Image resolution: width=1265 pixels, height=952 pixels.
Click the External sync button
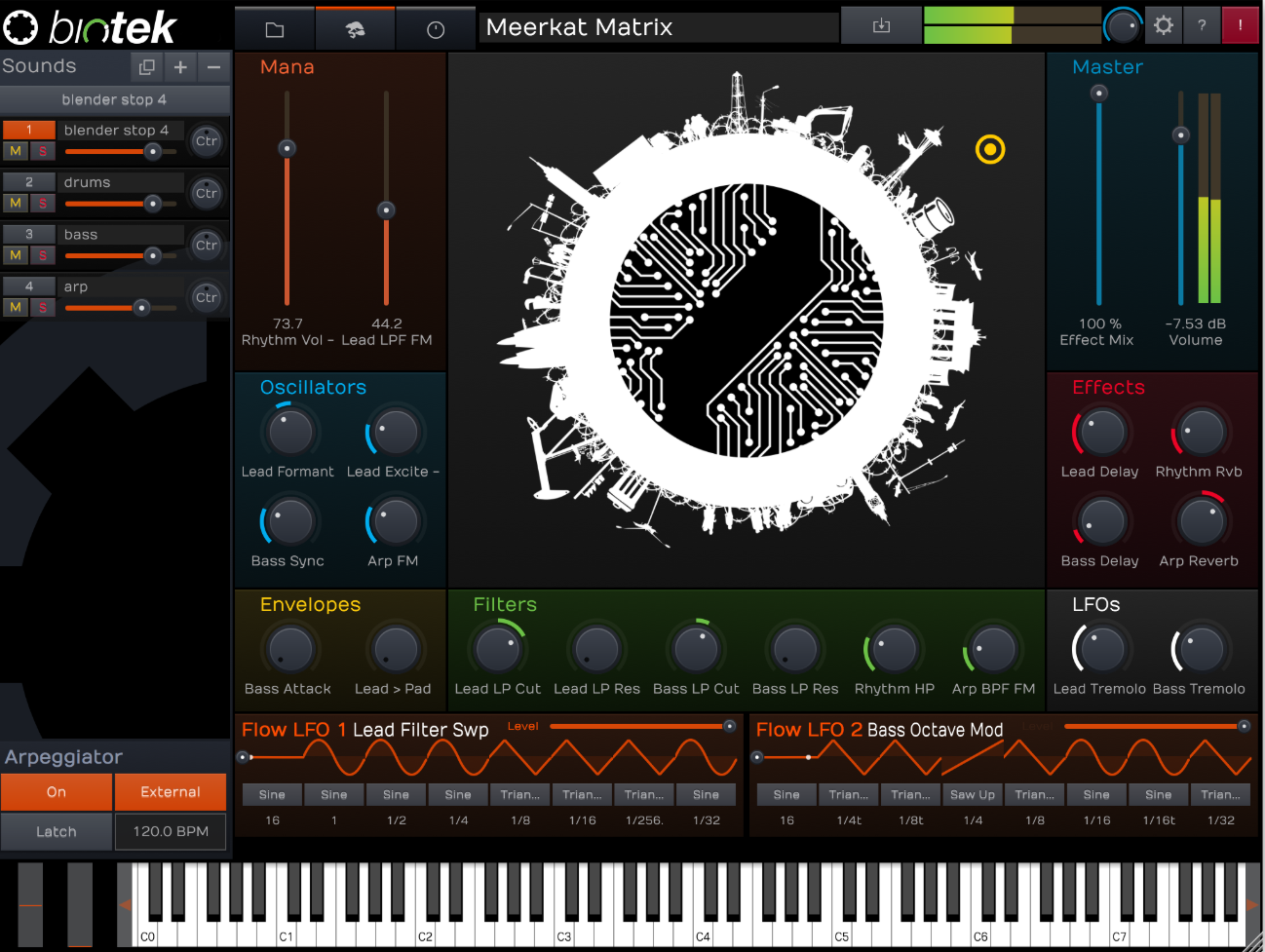[171, 792]
